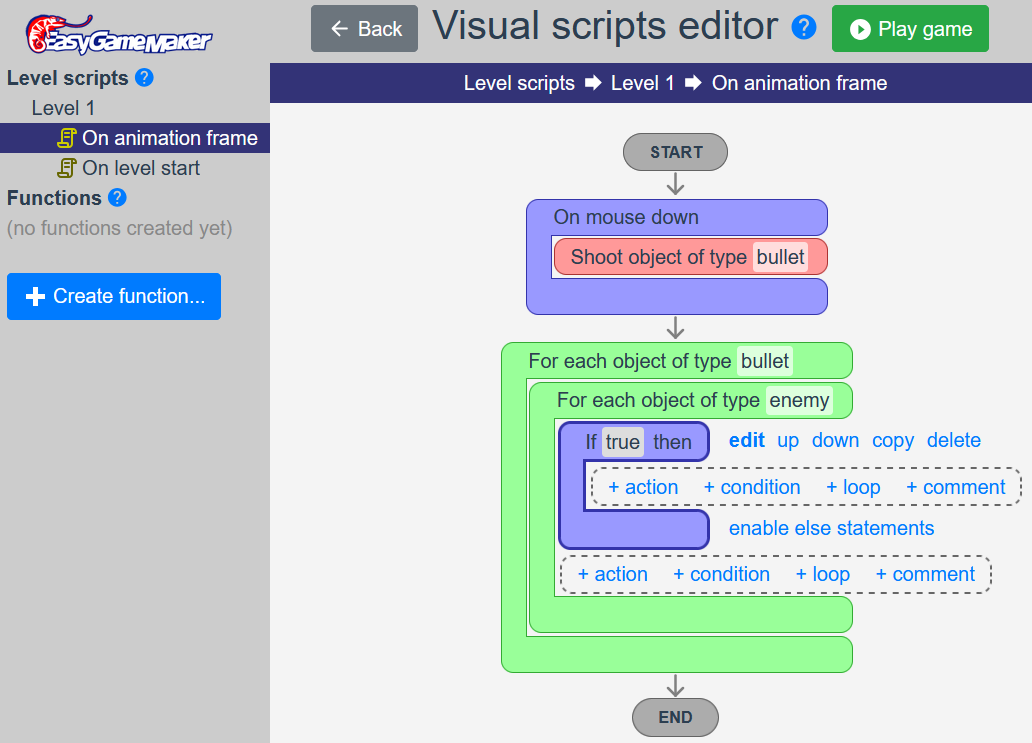Add action inside the If block

[x=642, y=487]
